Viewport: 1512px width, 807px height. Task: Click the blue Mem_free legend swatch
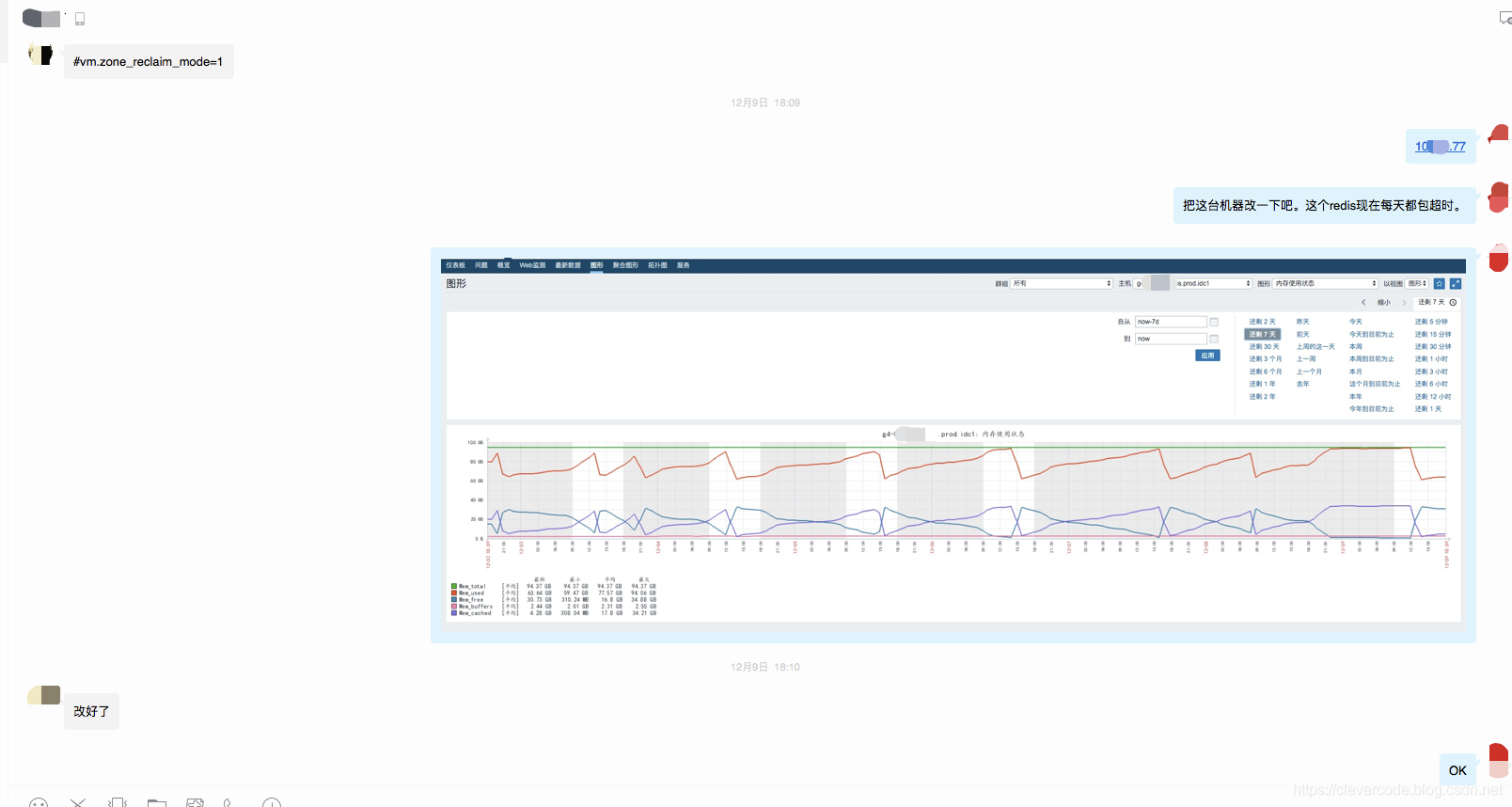[454, 599]
